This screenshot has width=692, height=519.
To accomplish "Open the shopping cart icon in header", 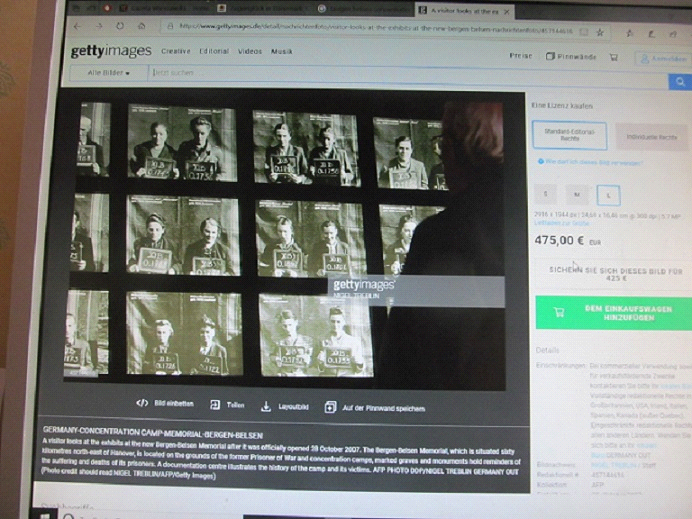I will [x=613, y=57].
